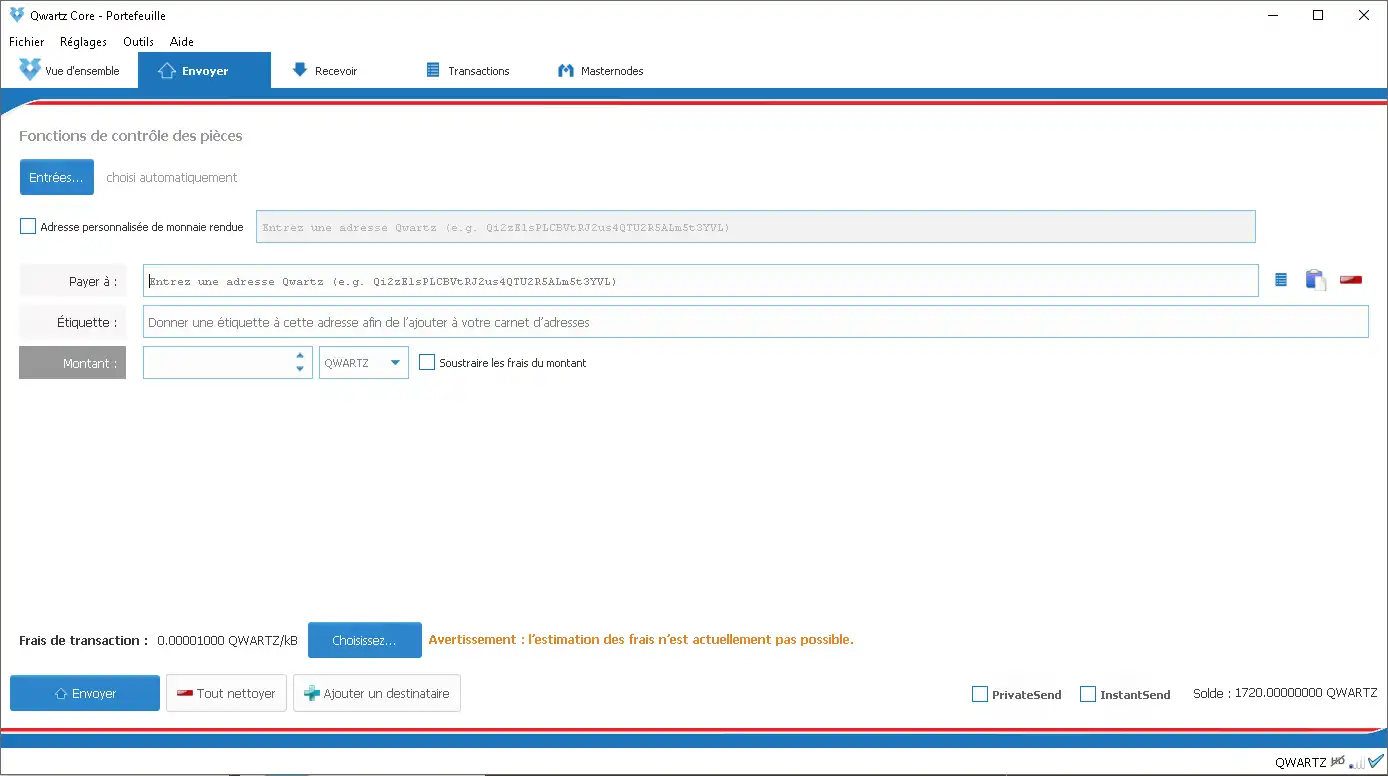Open the QWARTZ unit dropdown
1388x776 pixels.
point(364,363)
